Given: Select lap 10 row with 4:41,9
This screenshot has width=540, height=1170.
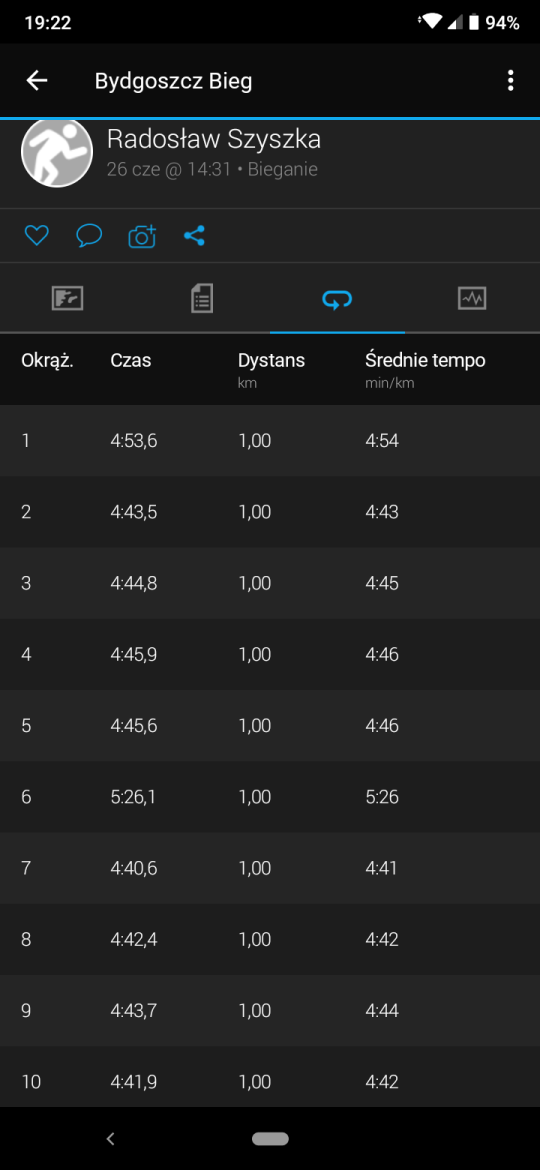Looking at the screenshot, I should click(270, 1079).
